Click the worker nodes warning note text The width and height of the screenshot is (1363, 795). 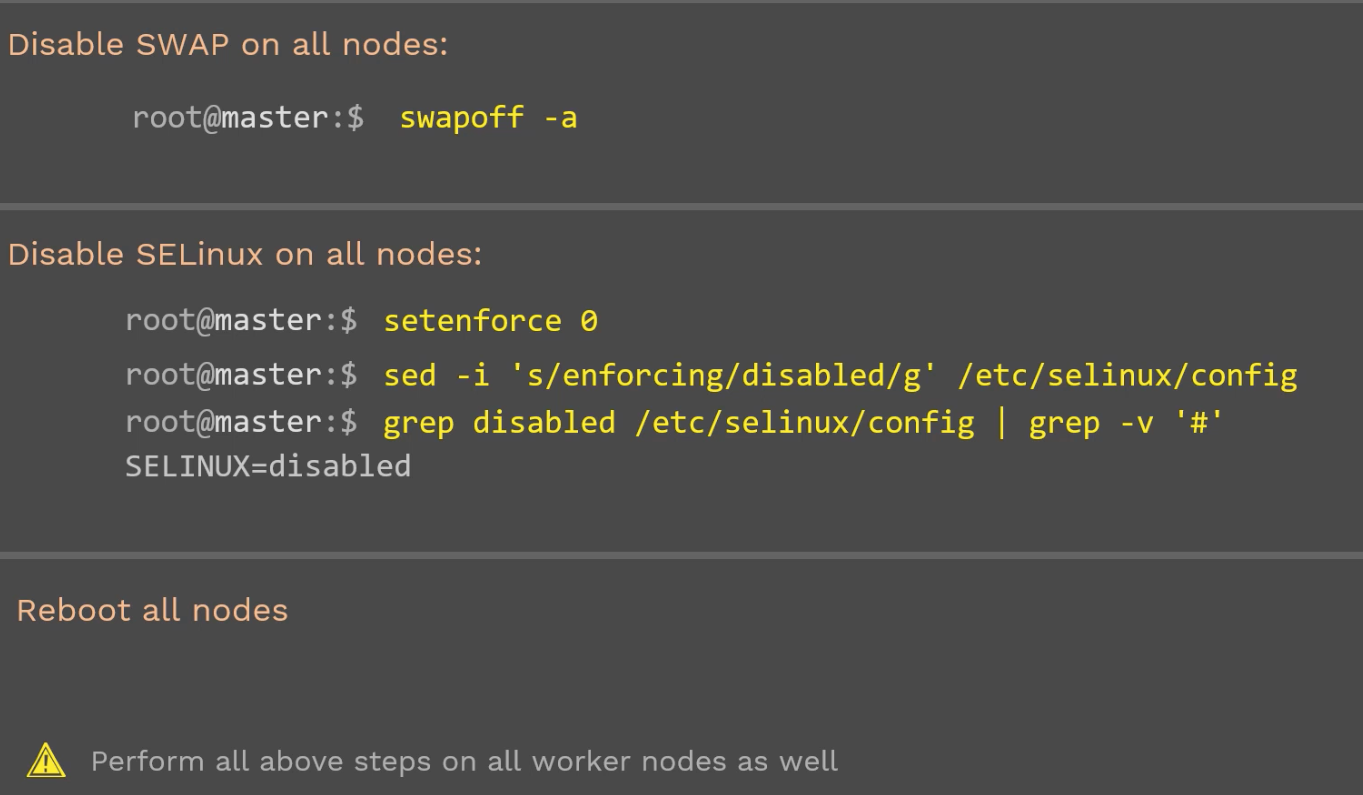click(x=464, y=762)
